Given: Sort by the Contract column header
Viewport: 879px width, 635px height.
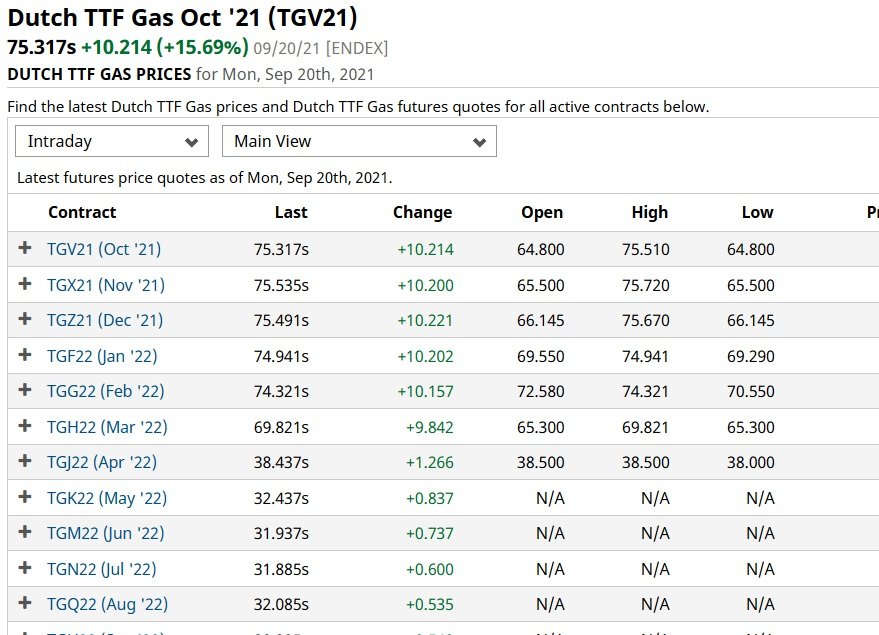Looking at the screenshot, I should pyautogui.click(x=82, y=212).
